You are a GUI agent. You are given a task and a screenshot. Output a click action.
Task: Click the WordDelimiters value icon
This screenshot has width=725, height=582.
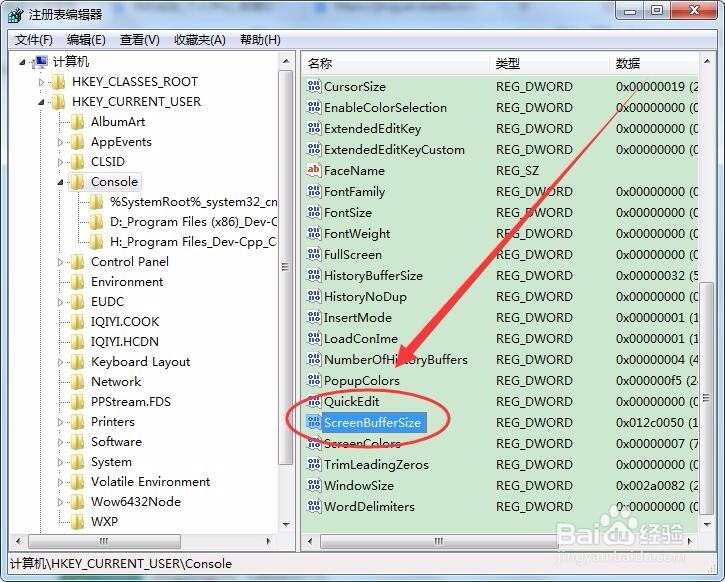coord(313,506)
